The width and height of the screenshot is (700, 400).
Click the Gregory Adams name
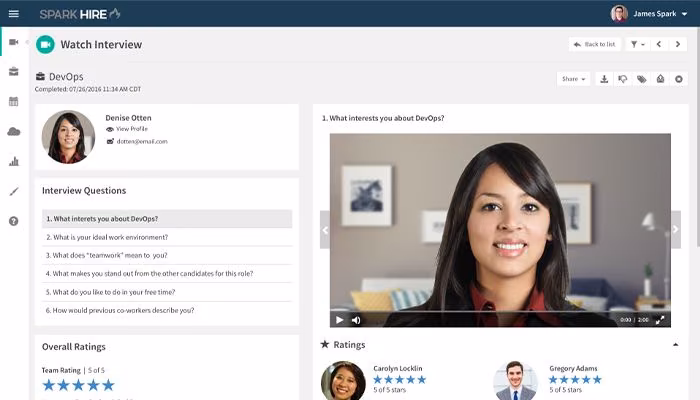pyautogui.click(x=573, y=368)
